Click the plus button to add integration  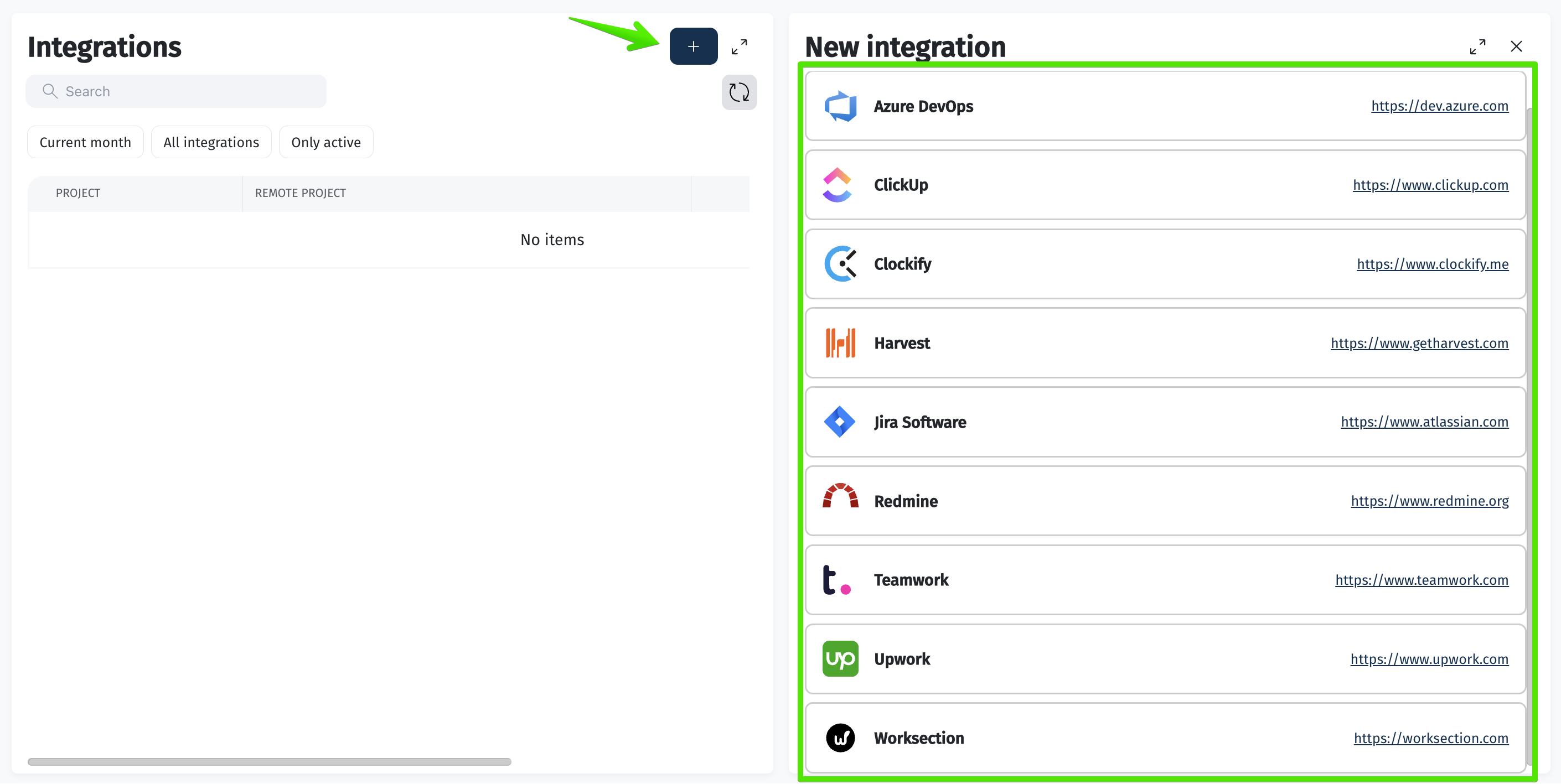tap(693, 46)
